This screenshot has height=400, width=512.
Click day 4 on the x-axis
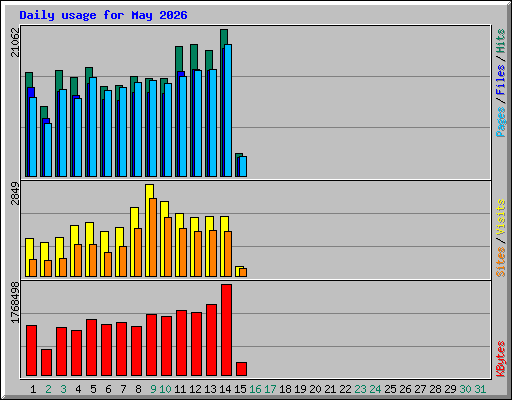point(78,389)
